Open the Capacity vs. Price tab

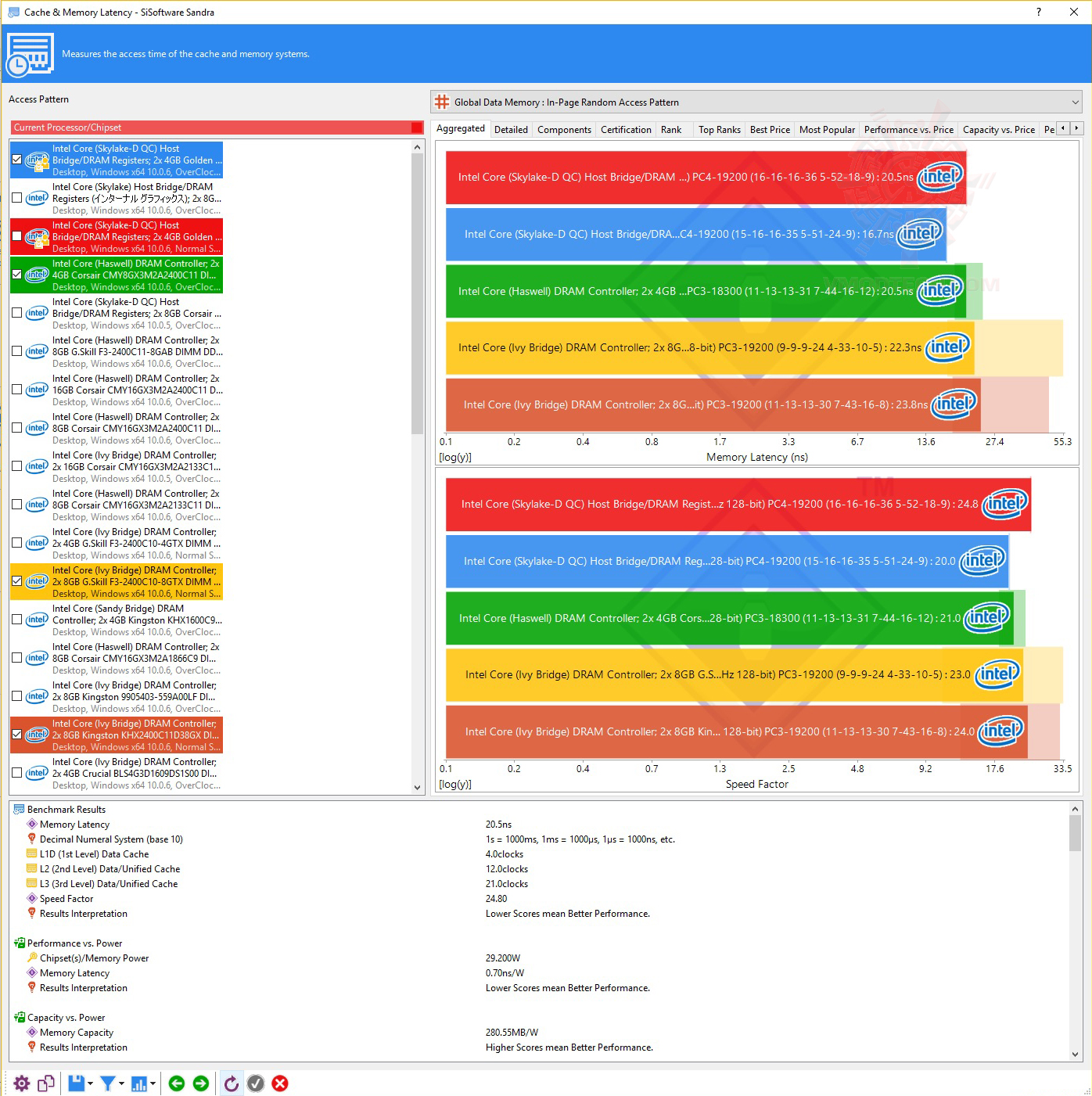(x=999, y=130)
